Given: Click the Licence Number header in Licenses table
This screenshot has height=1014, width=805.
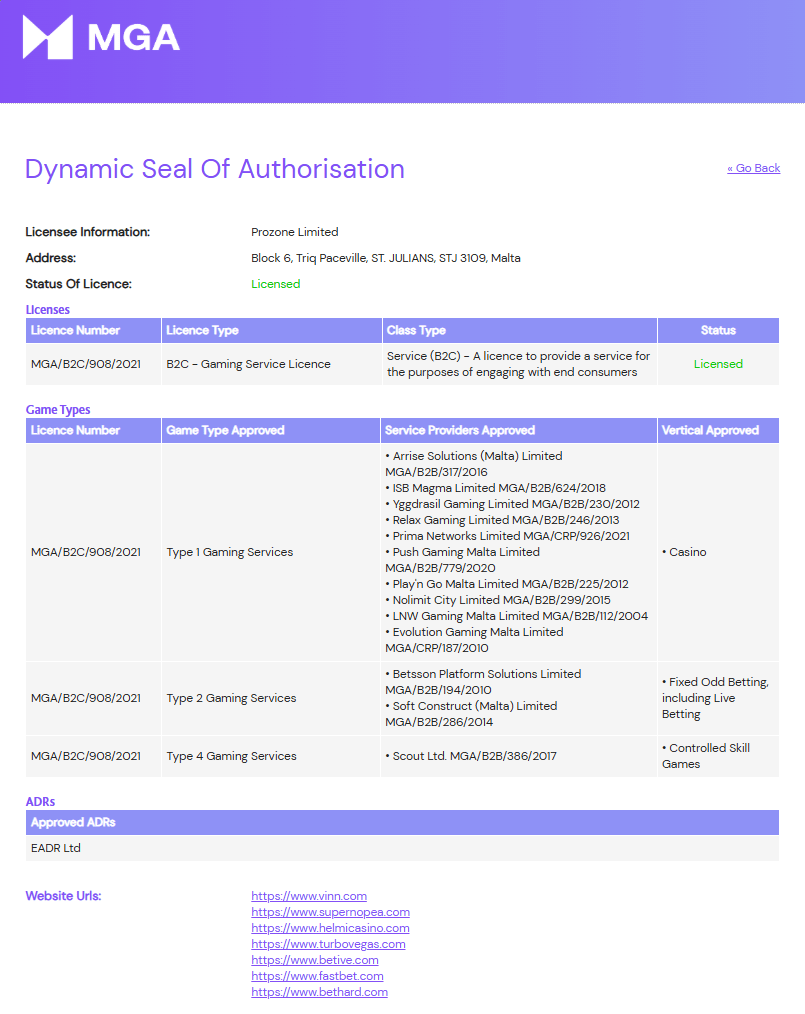Looking at the screenshot, I should tap(93, 330).
